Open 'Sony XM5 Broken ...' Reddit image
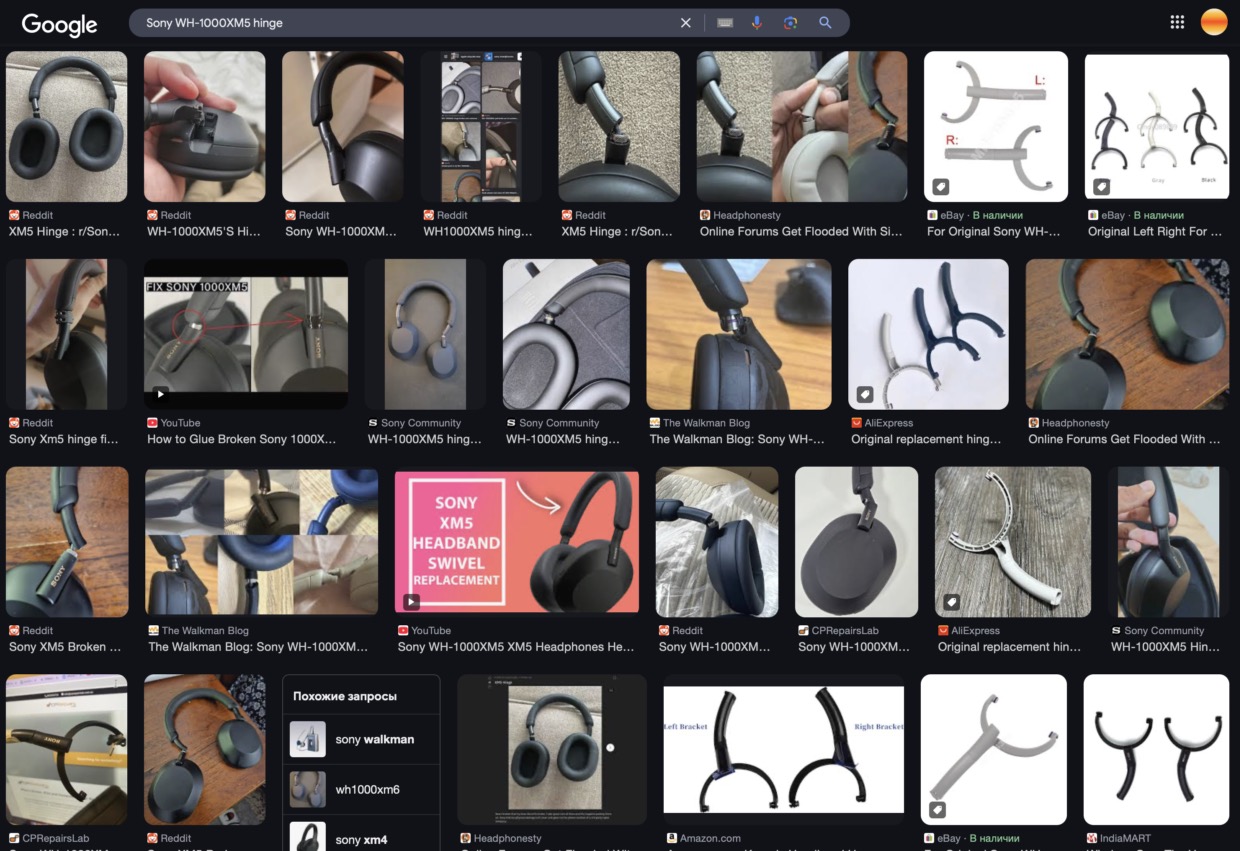 coord(67,541)
